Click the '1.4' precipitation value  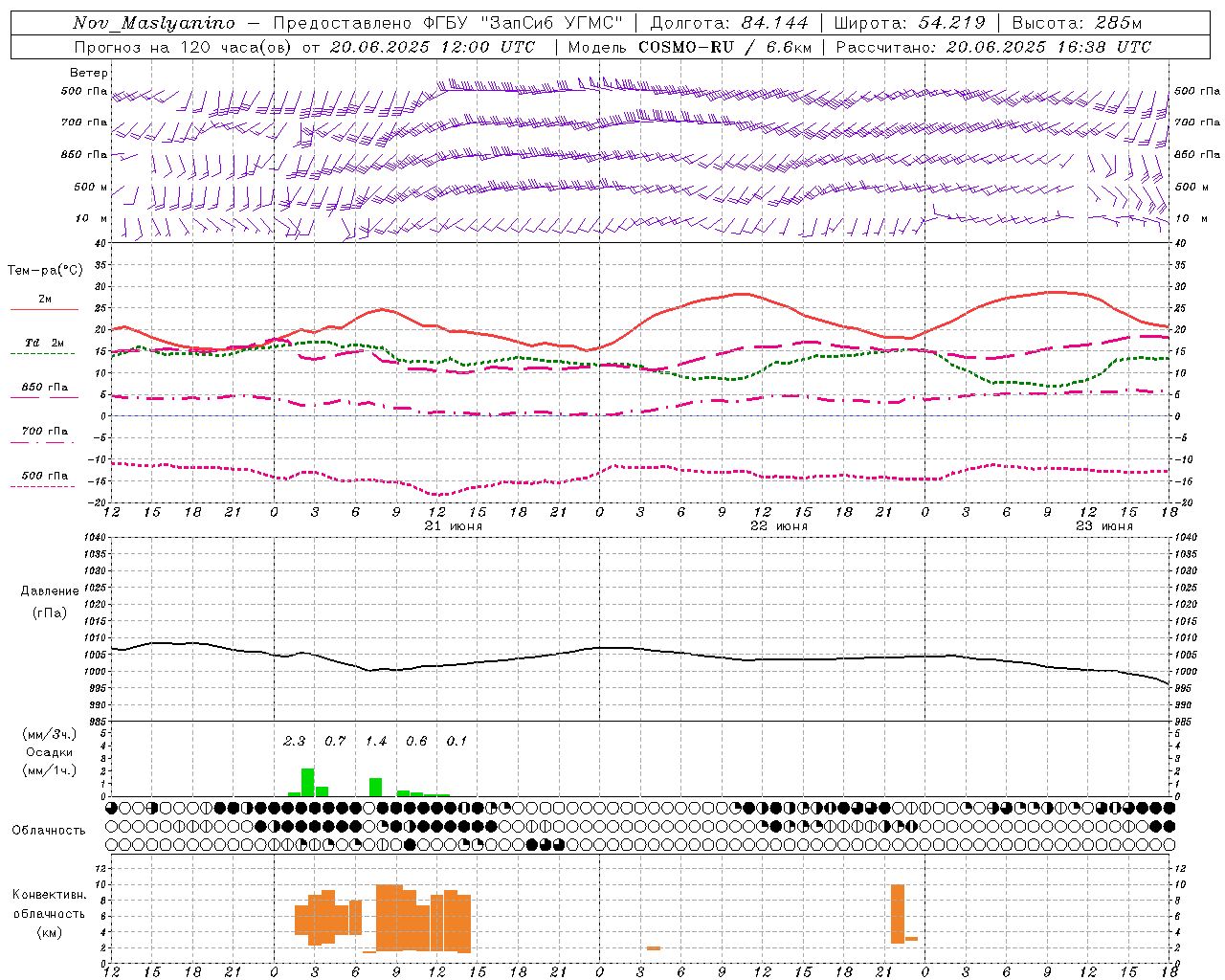coord(375,741)
